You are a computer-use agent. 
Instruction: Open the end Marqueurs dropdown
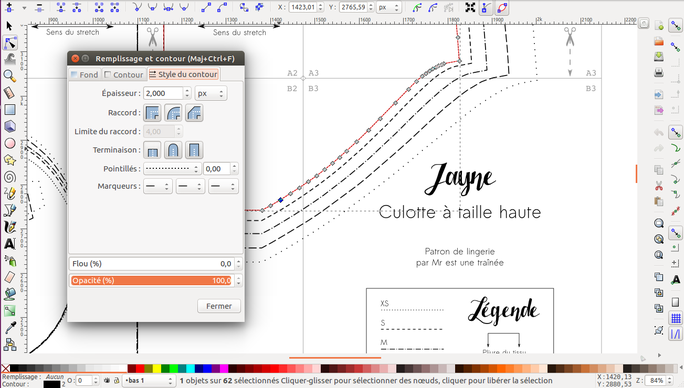pyautogui.click(x=223, y=186)
